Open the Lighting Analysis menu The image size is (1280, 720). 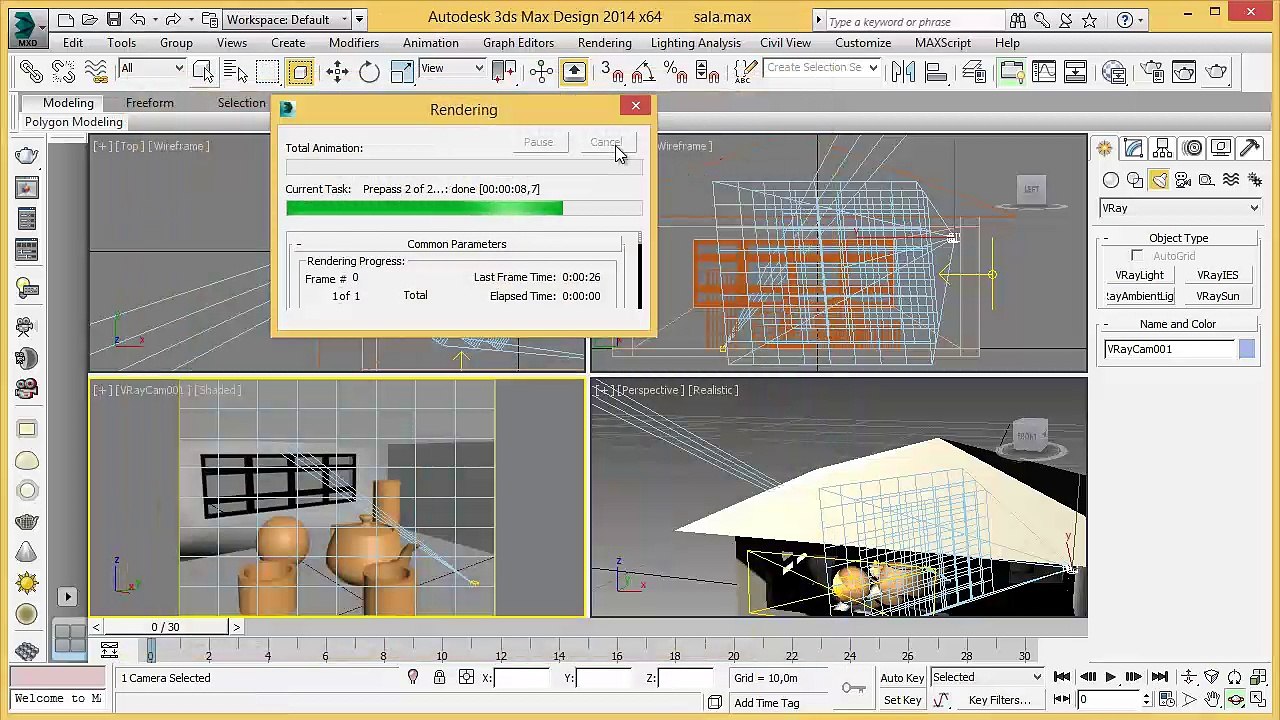(x=696, y=43)
